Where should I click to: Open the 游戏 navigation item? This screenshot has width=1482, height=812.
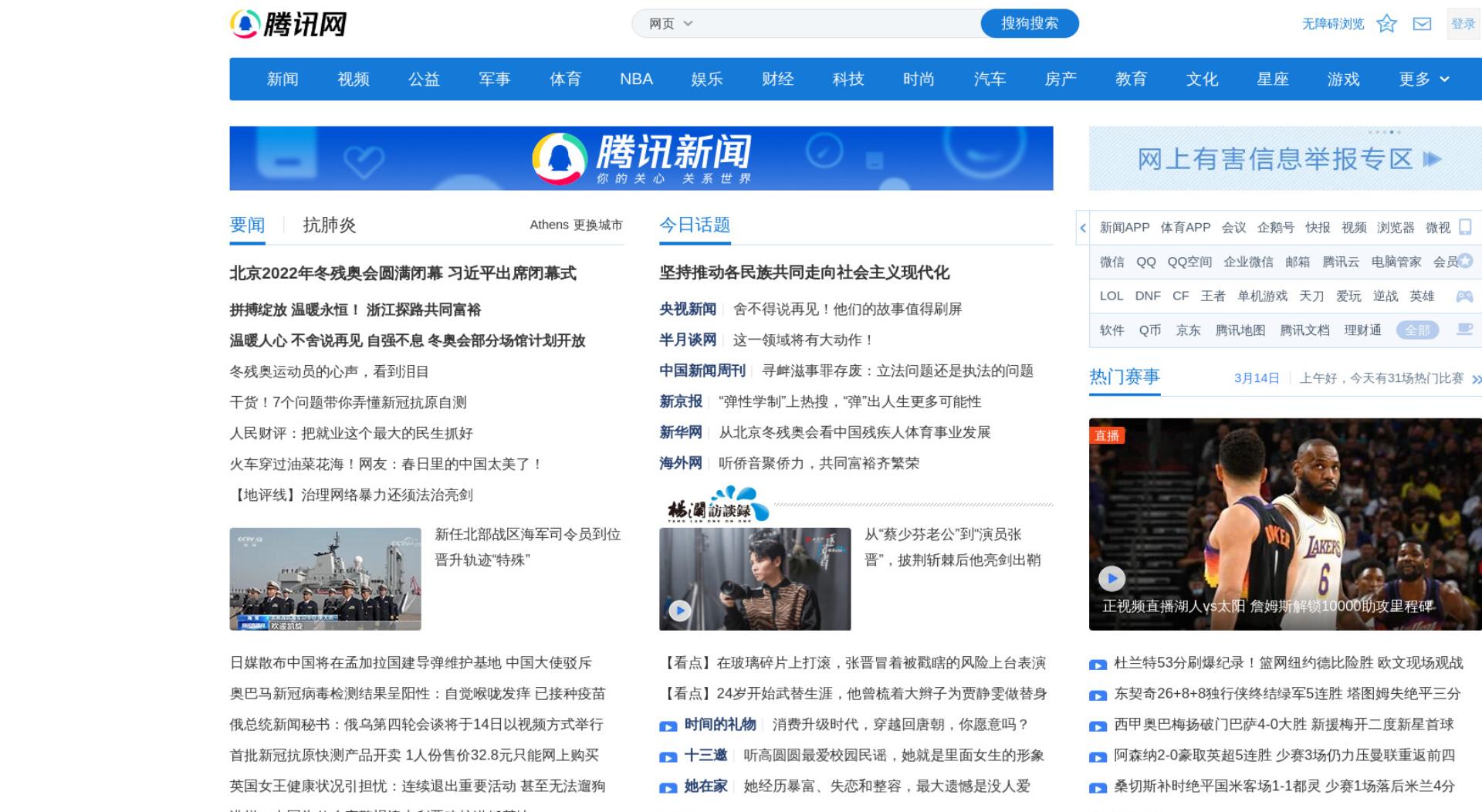click(1343, 79)
